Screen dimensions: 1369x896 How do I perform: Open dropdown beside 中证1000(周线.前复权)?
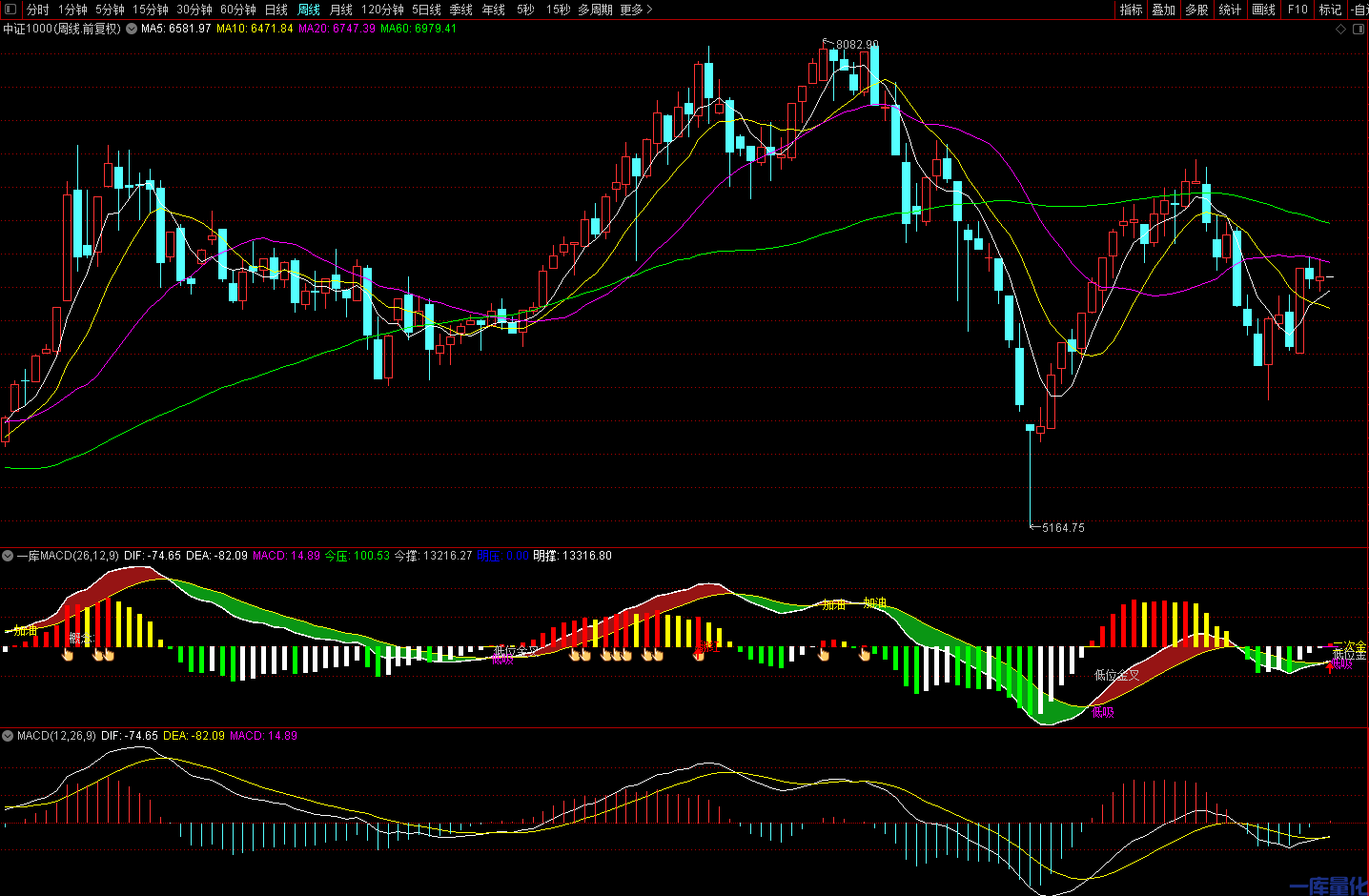[132, 29]
